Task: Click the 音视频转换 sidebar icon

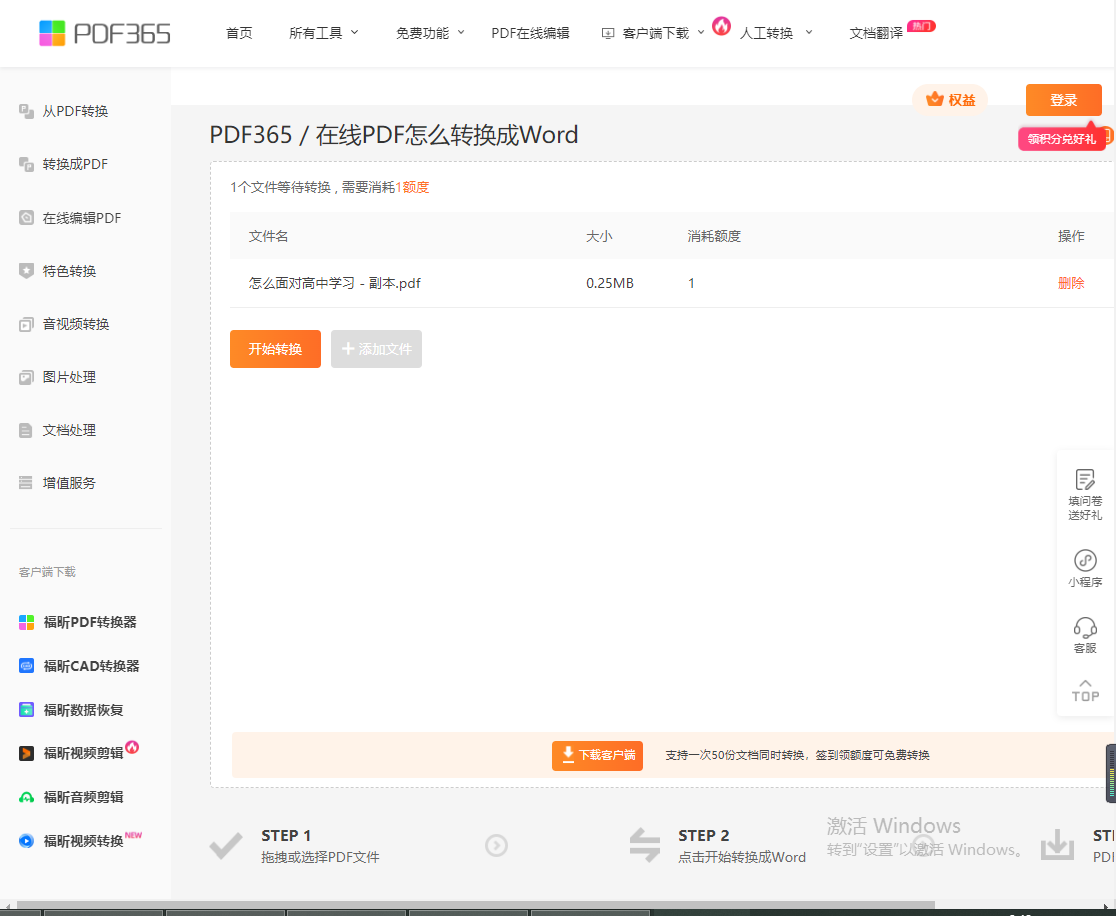Action: tap(26, 325)
